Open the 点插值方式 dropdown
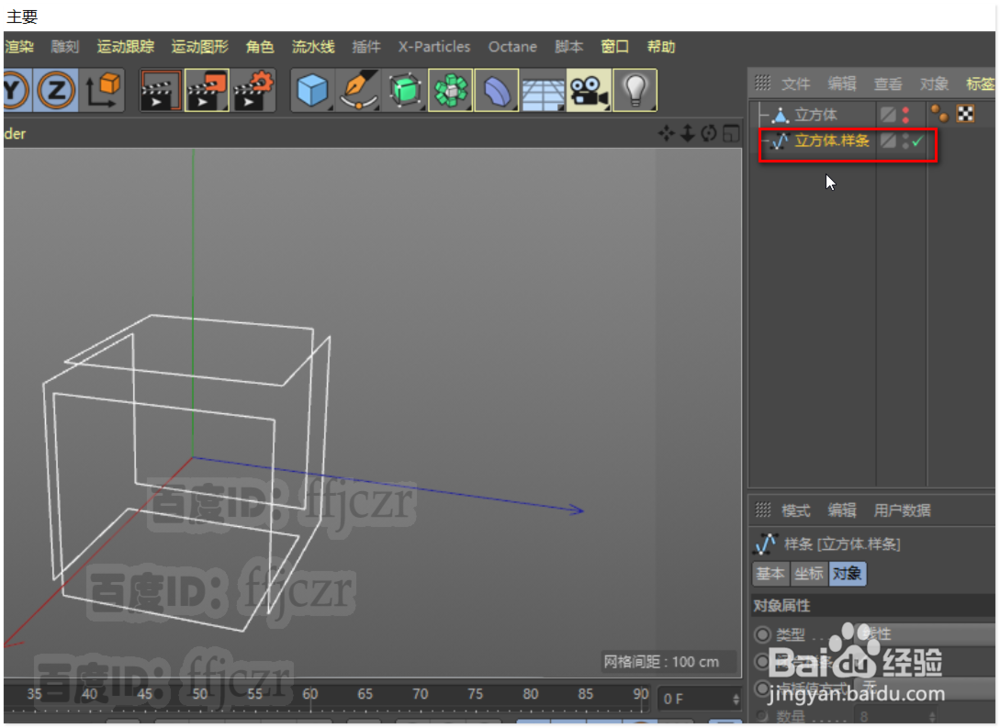 [x=924, y=688]
